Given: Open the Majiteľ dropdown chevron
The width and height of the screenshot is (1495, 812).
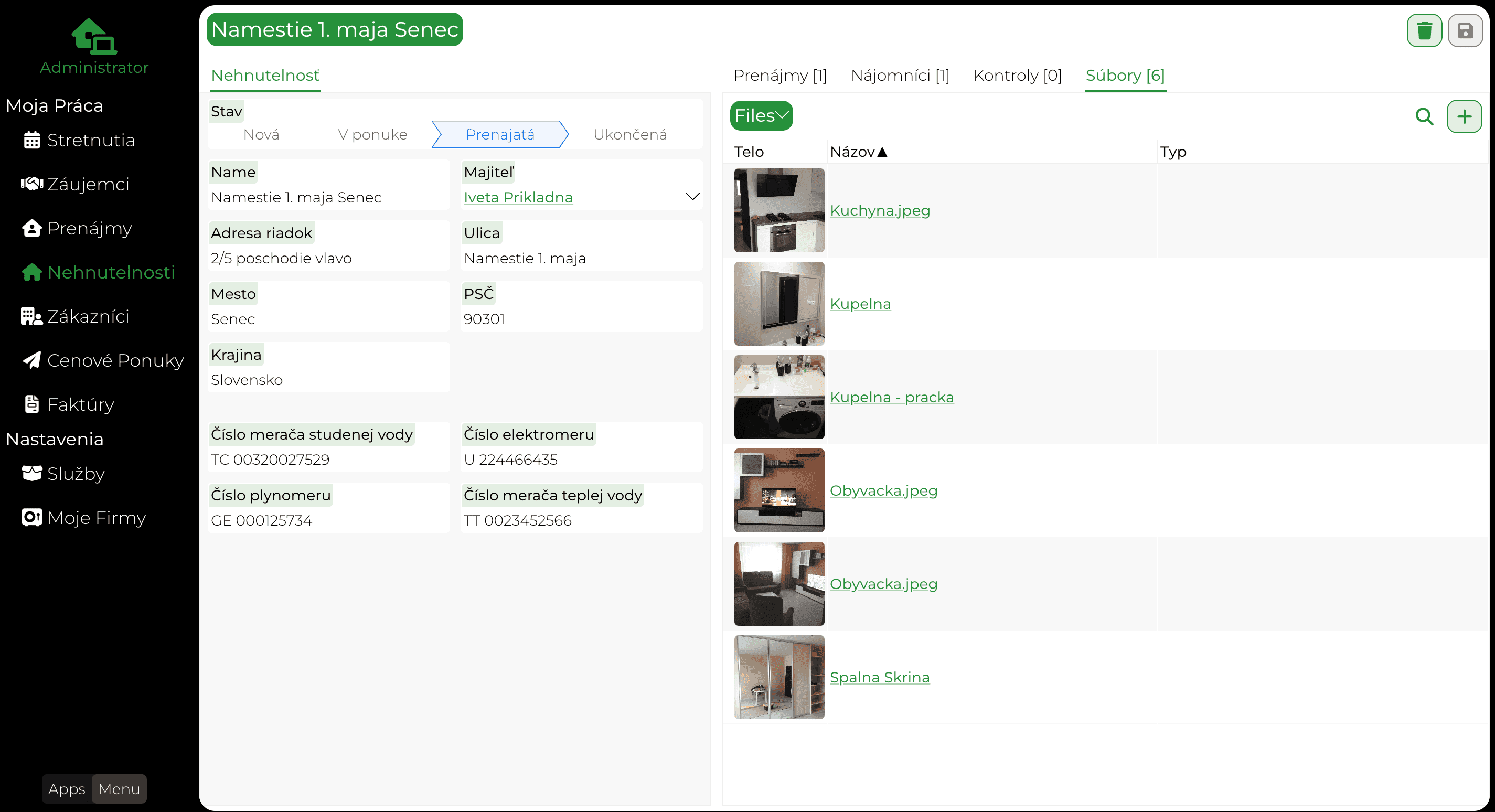Looking at the screenshot, I should coord(692,197).
